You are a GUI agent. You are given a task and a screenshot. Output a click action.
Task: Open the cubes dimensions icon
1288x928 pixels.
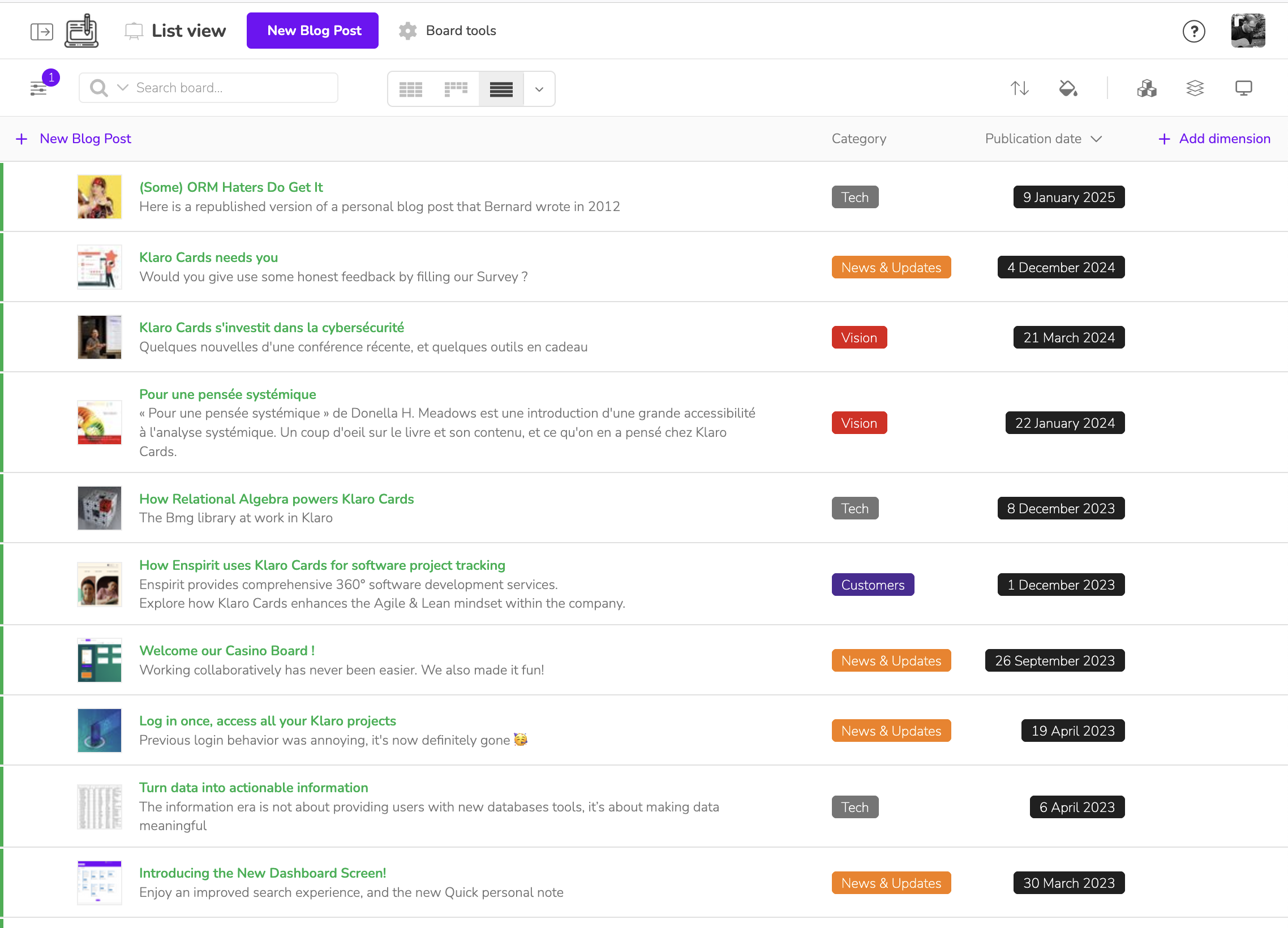click(x=1147, y=88)
